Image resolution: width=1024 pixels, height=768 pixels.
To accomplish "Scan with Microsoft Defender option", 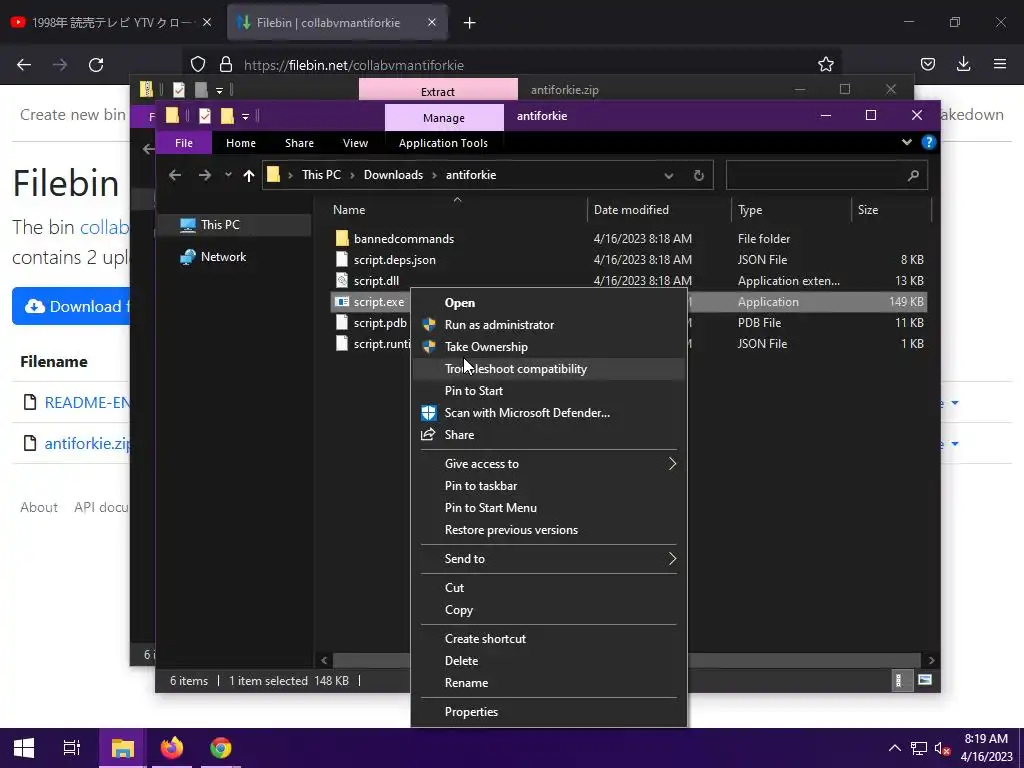I will pyautogui.click(x=527, y=413).
